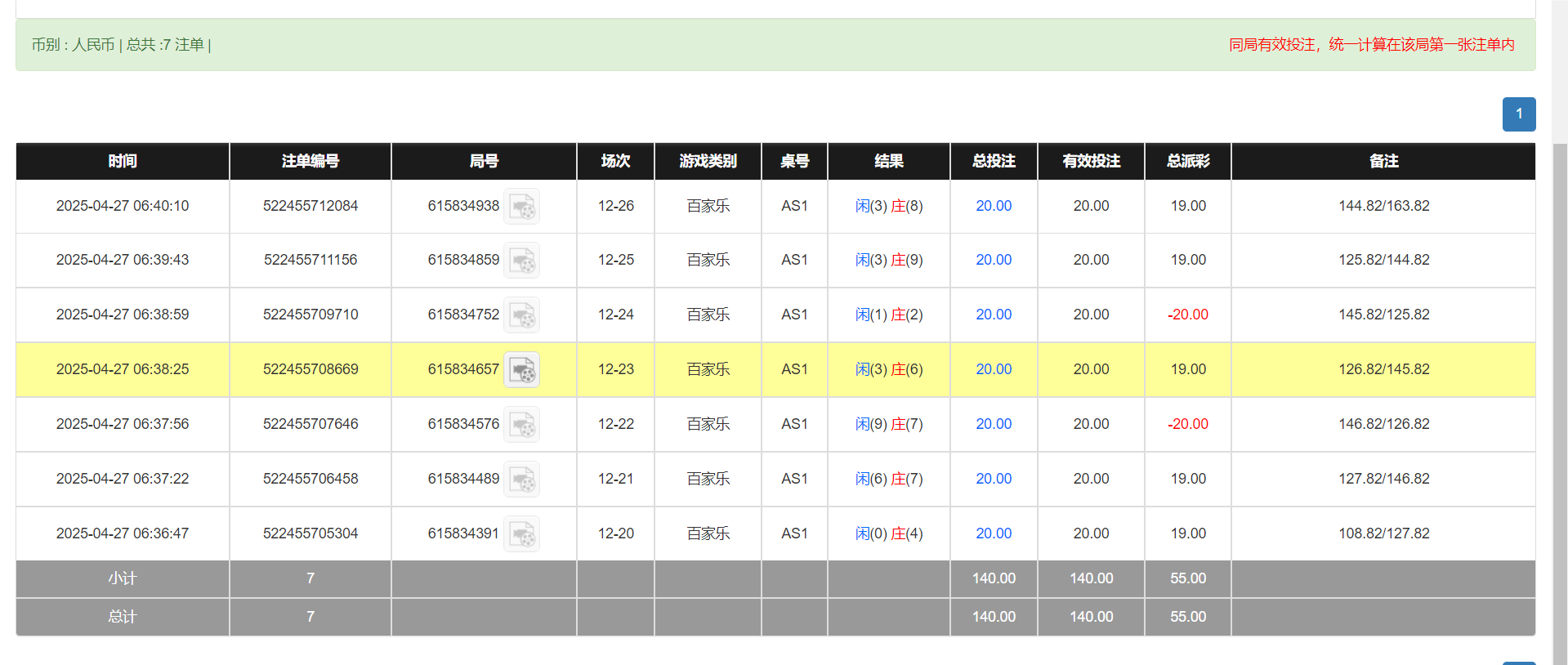Open the 20.00 total bet link for 12-25
This screenshot has width=1568, height=665.
(x=993, y=260)
